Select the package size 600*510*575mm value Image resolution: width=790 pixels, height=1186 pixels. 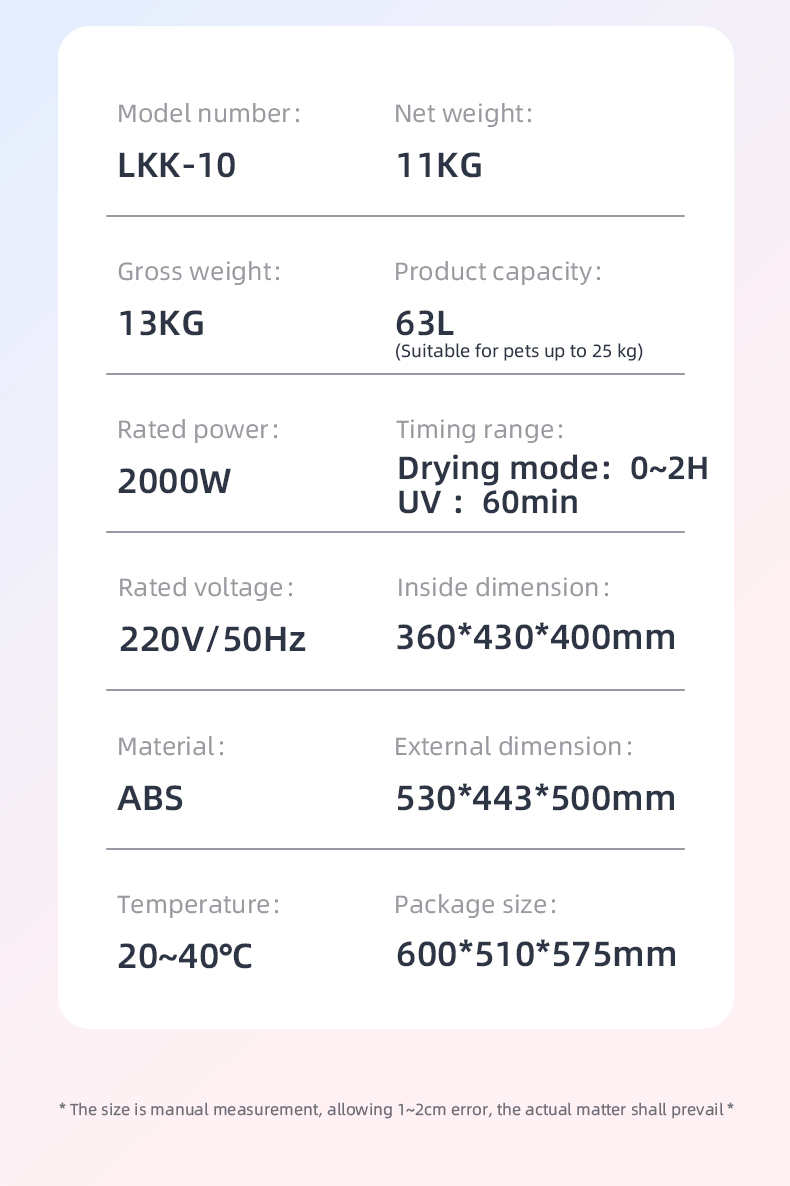pos(536,955)
